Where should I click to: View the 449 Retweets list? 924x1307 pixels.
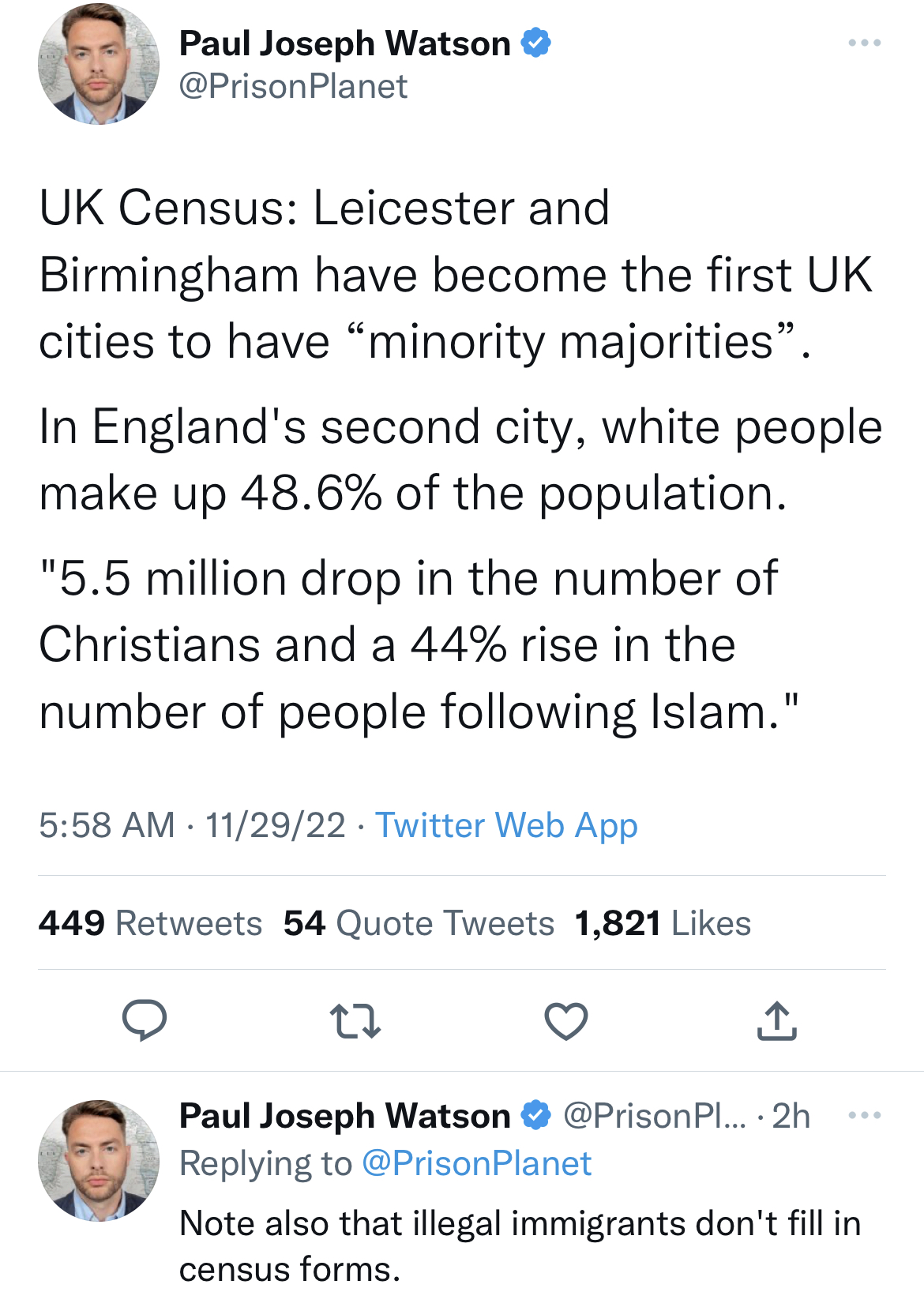pyautogui.click(x=150, y=922)
